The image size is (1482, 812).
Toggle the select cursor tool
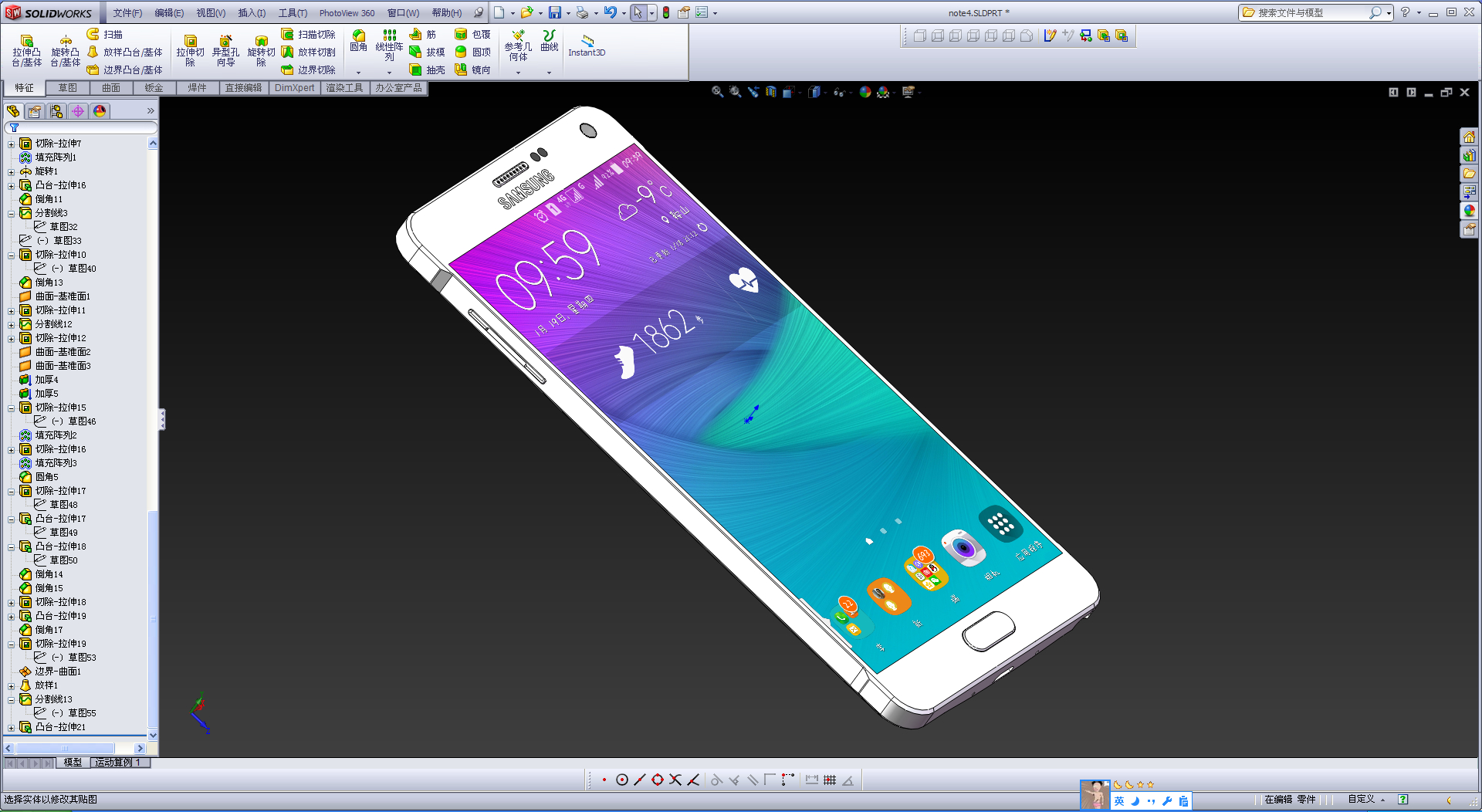coord(638,12)
